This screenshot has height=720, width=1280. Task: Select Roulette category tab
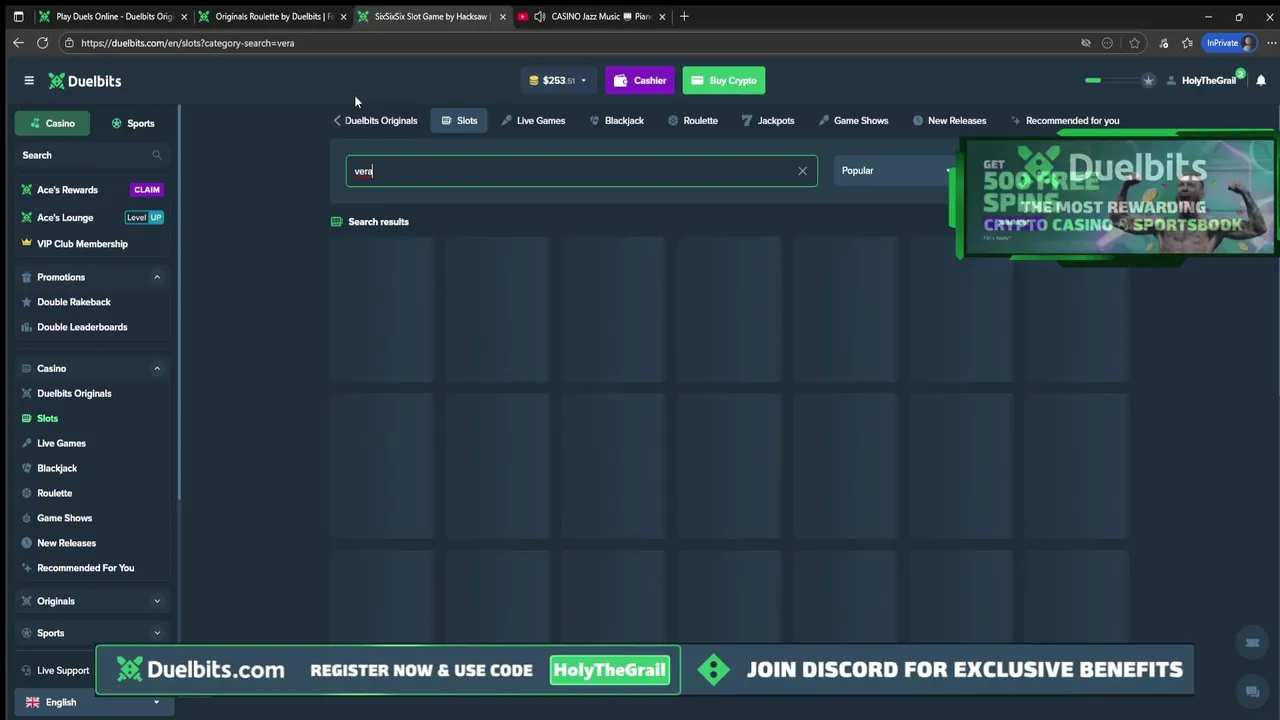[693, 121]
